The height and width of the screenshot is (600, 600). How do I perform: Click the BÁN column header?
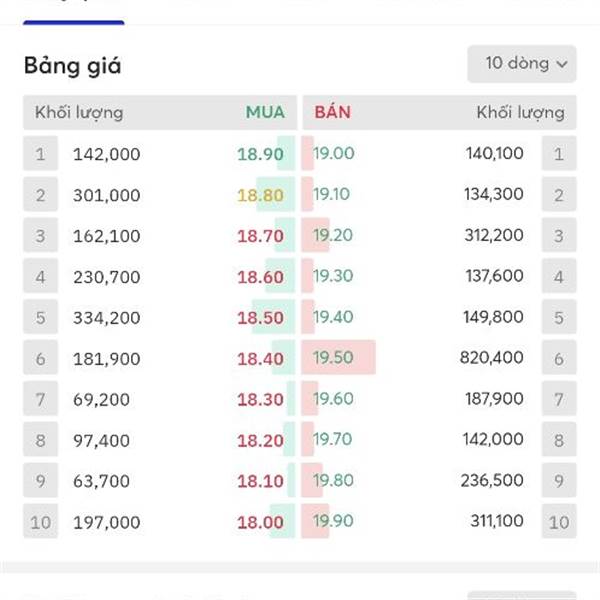point(332,112)
